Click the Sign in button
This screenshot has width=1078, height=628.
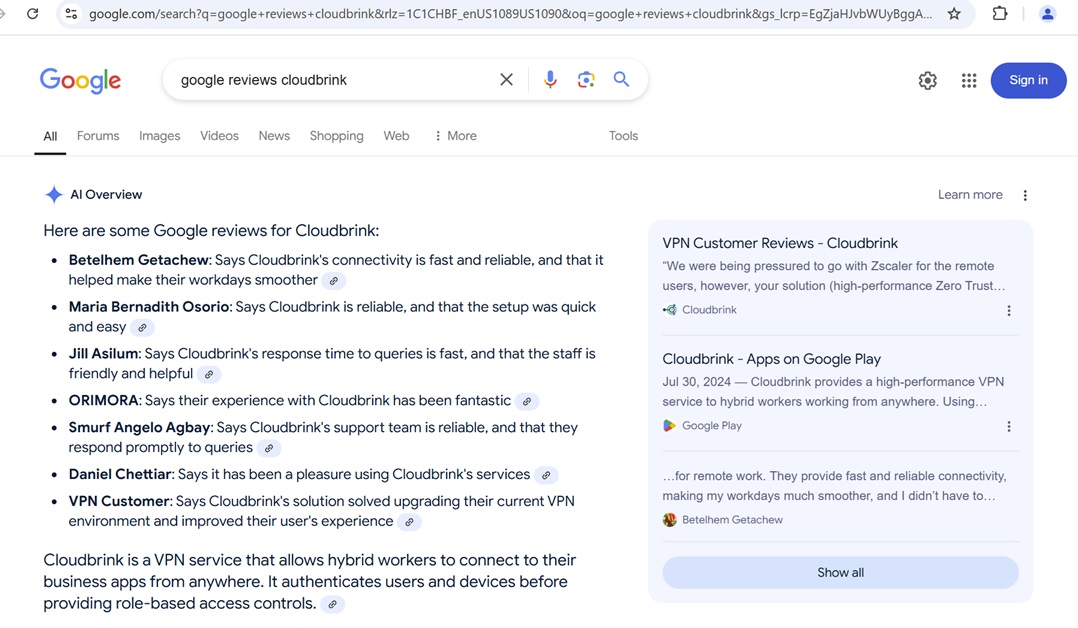point(1028,80)
